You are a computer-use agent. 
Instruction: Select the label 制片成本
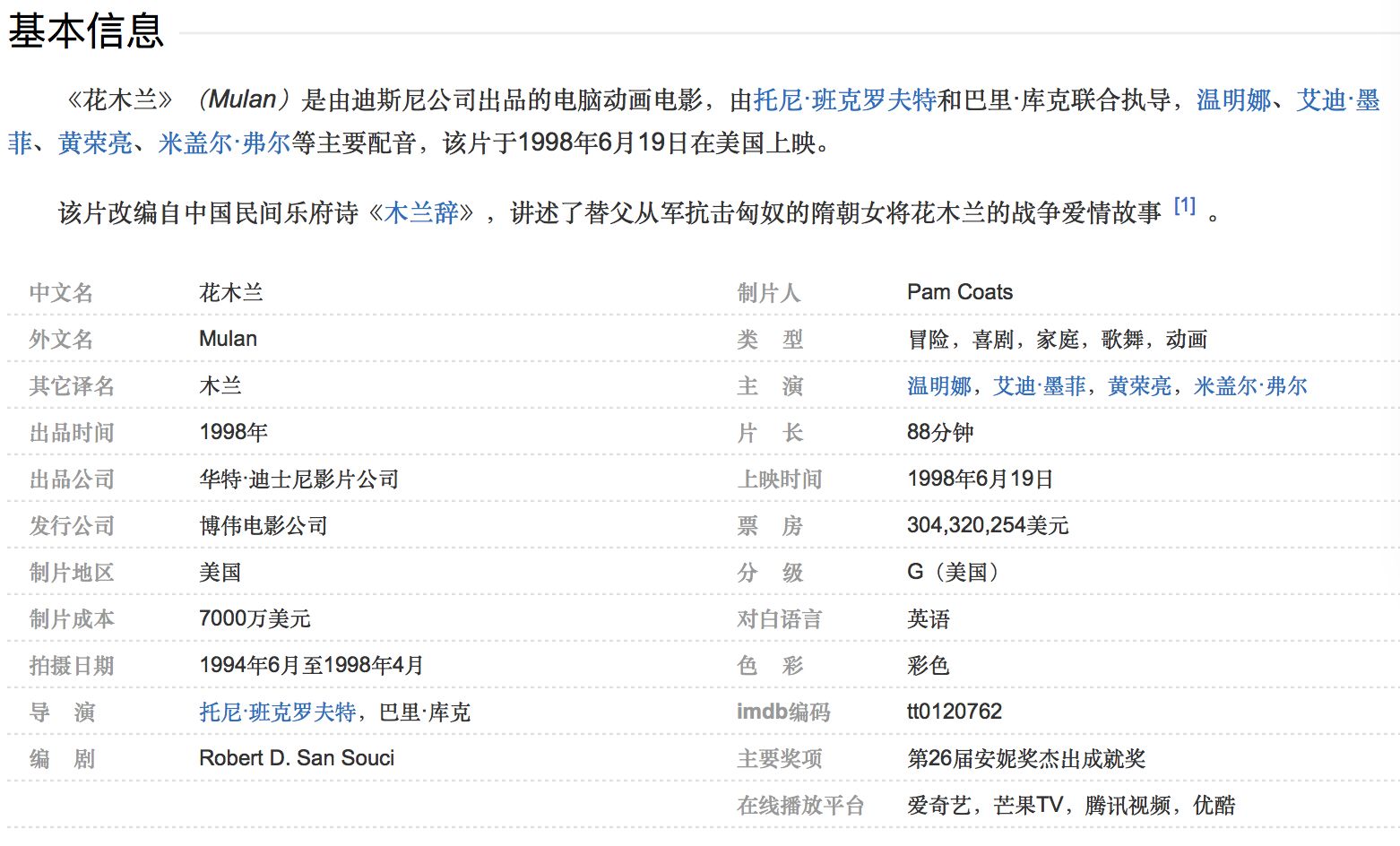[72, 619]
